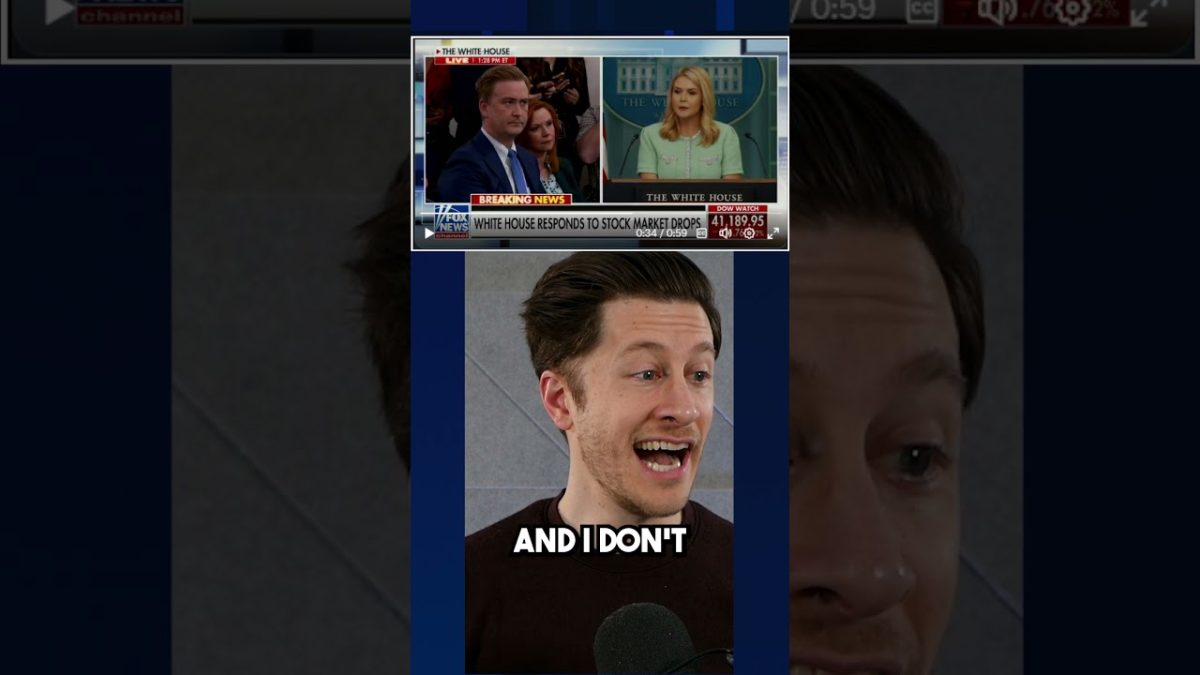Click the microphone at bottom of the video
This screenshot has height=675, width=1200.
(645, 640)
